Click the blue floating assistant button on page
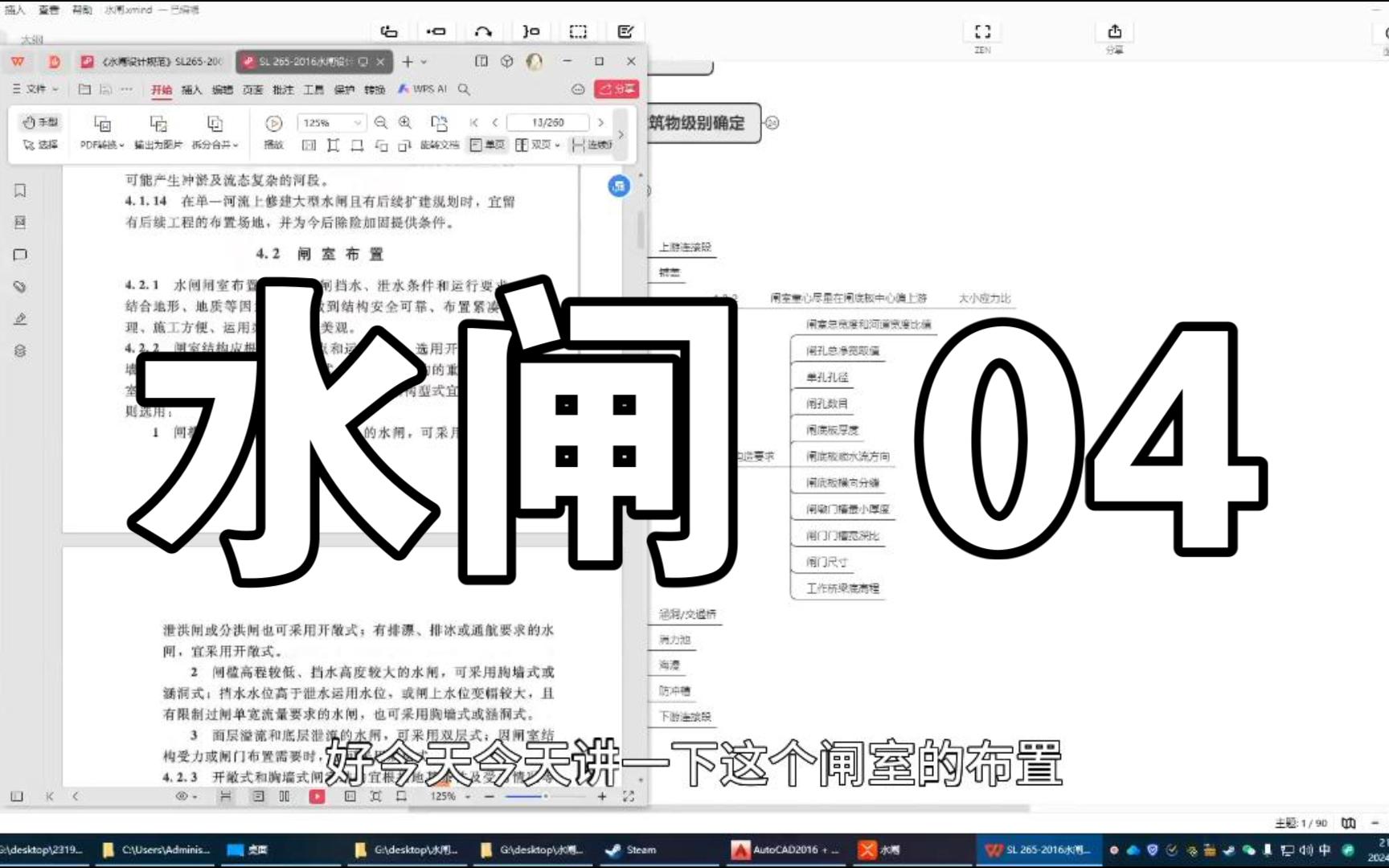Viewport: 1389px width, 868px height. (619, 186)
